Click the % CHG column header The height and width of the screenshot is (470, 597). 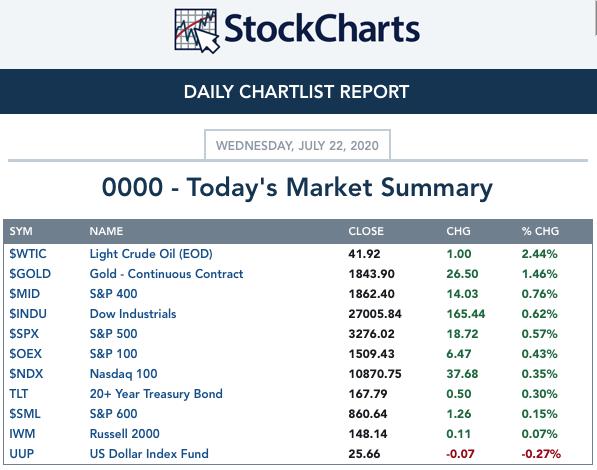(x=540, y=231)
